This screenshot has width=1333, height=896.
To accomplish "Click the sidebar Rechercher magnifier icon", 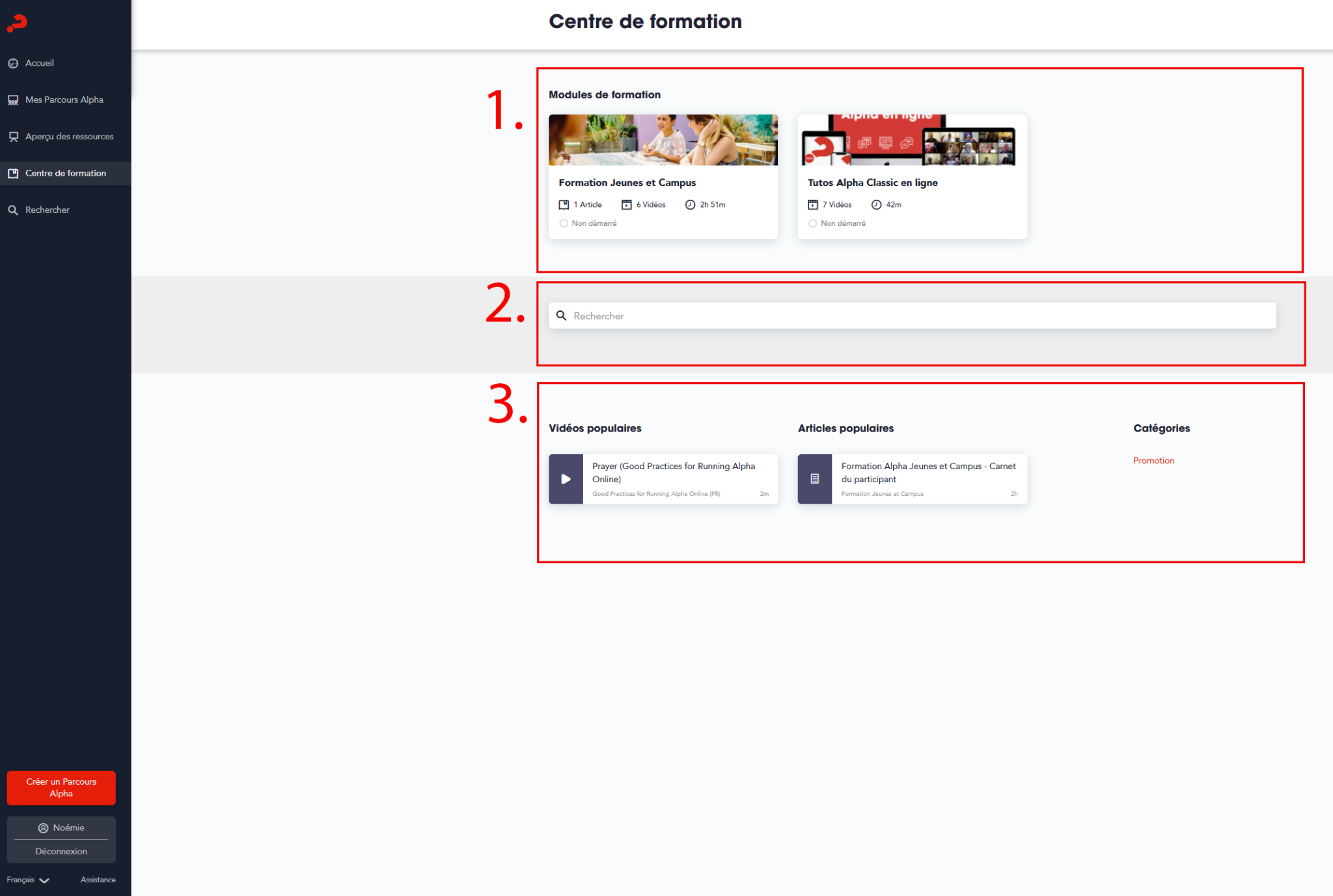I will [x=13, y=210].
